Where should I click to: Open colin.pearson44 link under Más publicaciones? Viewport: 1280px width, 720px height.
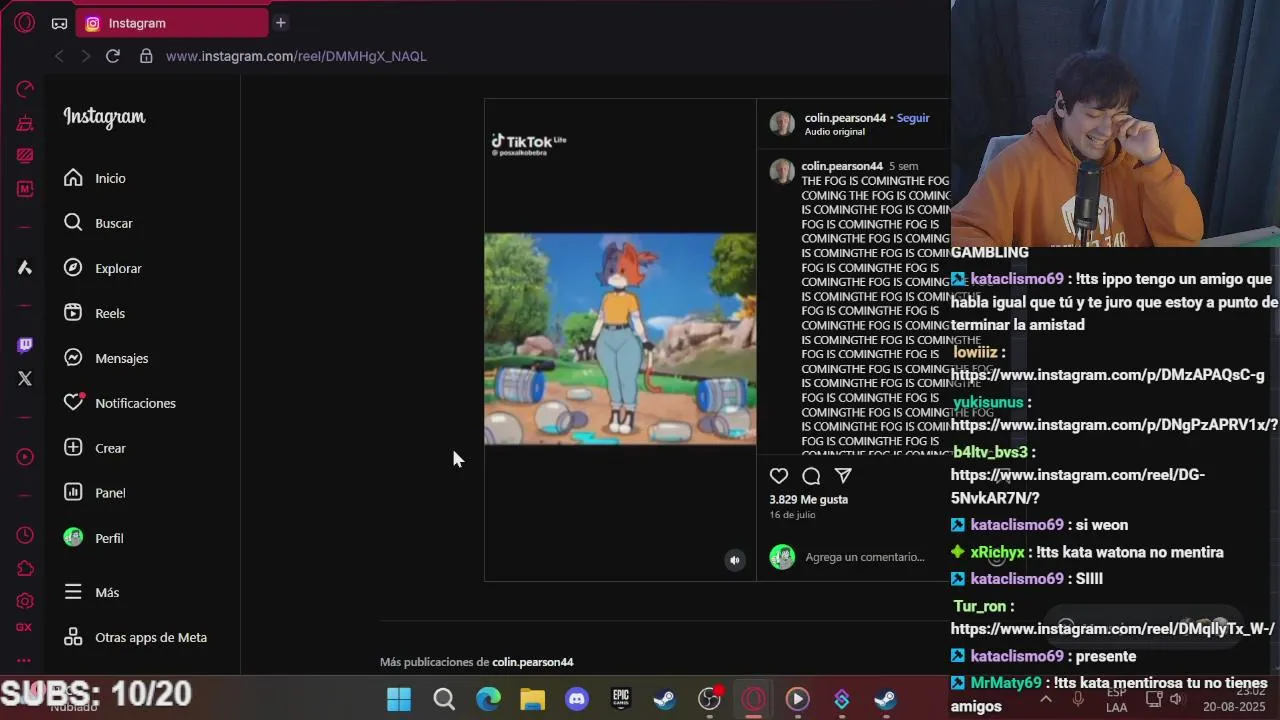click(x=533, y=662)
